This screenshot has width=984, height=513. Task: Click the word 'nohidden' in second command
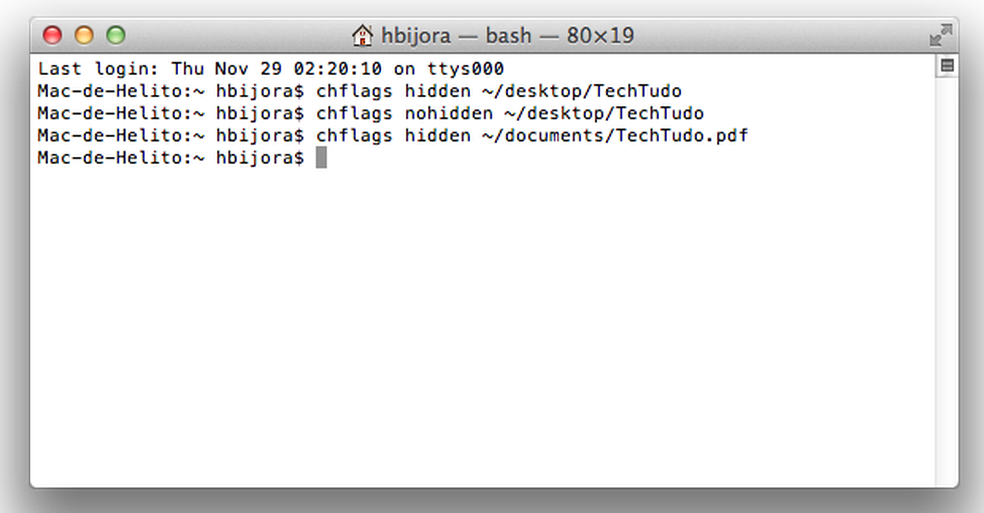tap(438, 113)
